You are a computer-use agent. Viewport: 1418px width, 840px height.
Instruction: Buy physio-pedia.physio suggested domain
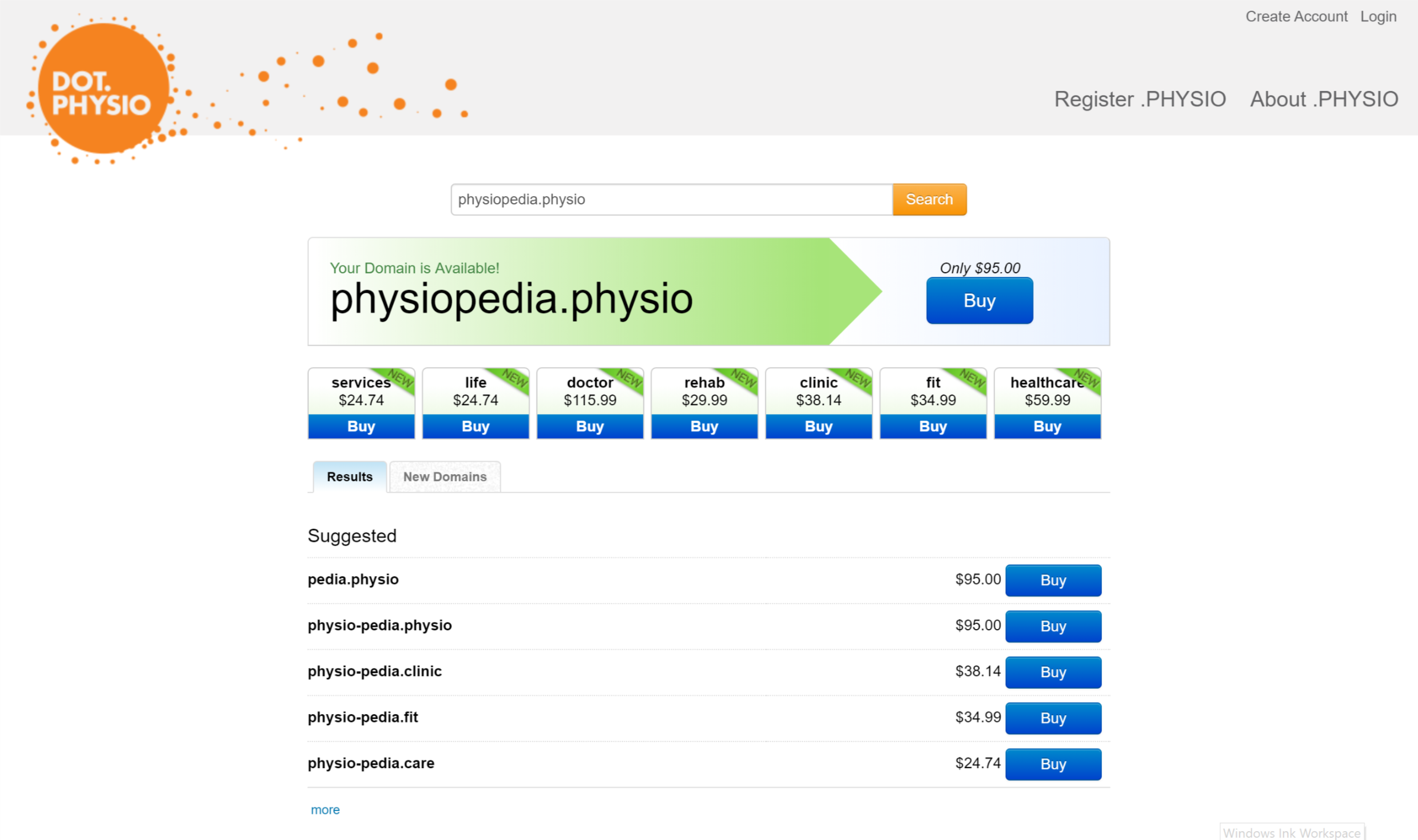[1053, 626]
